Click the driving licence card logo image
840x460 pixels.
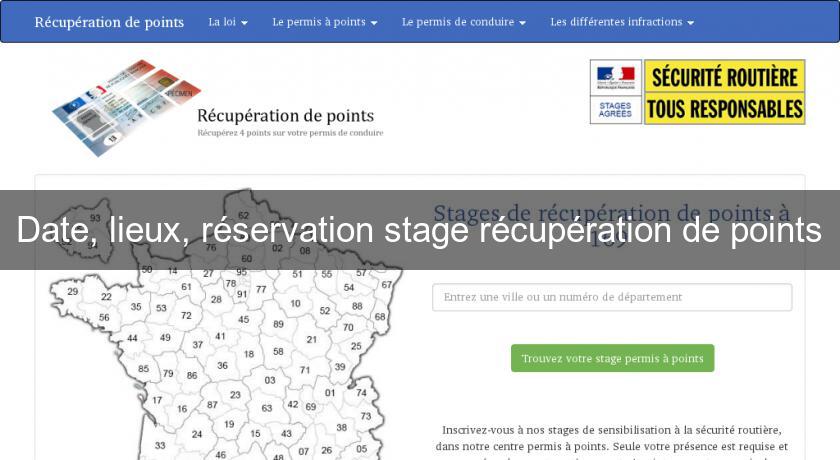126,108
